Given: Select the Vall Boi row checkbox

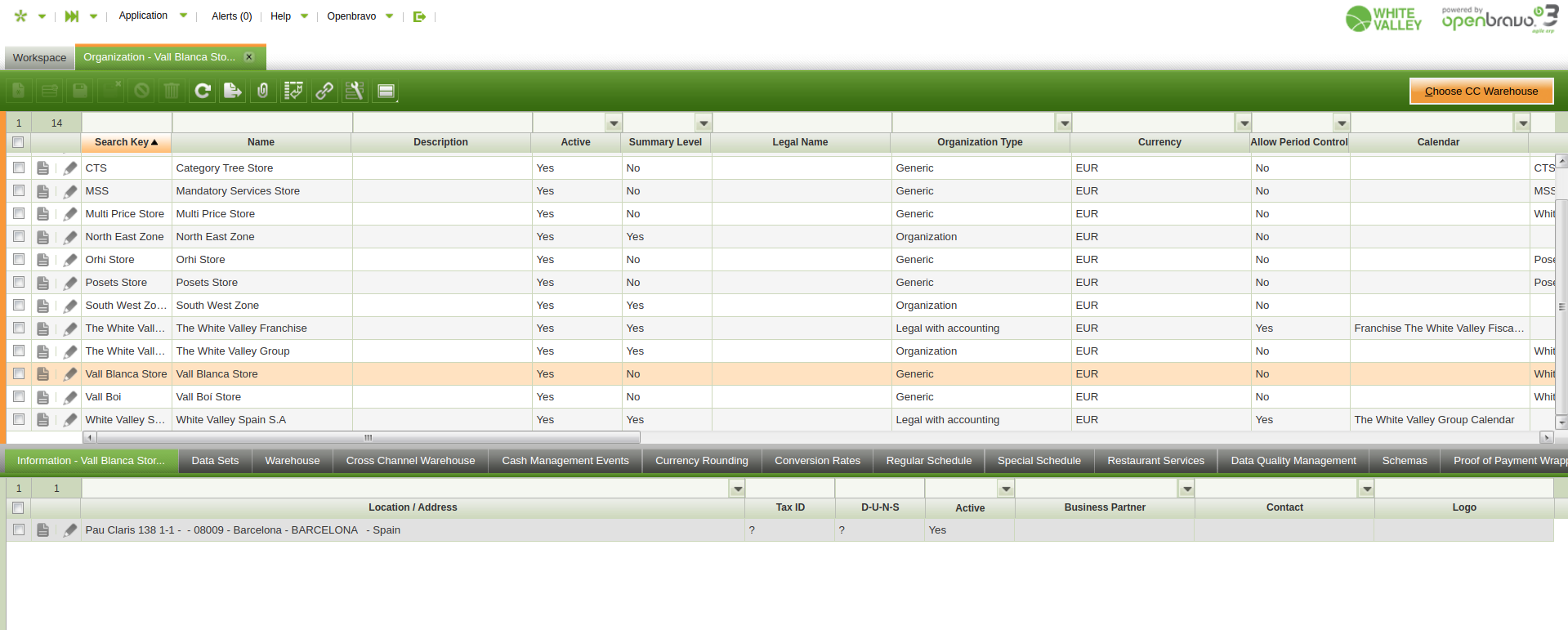Looking at the screenshot, I should click(x=19, y=396).
